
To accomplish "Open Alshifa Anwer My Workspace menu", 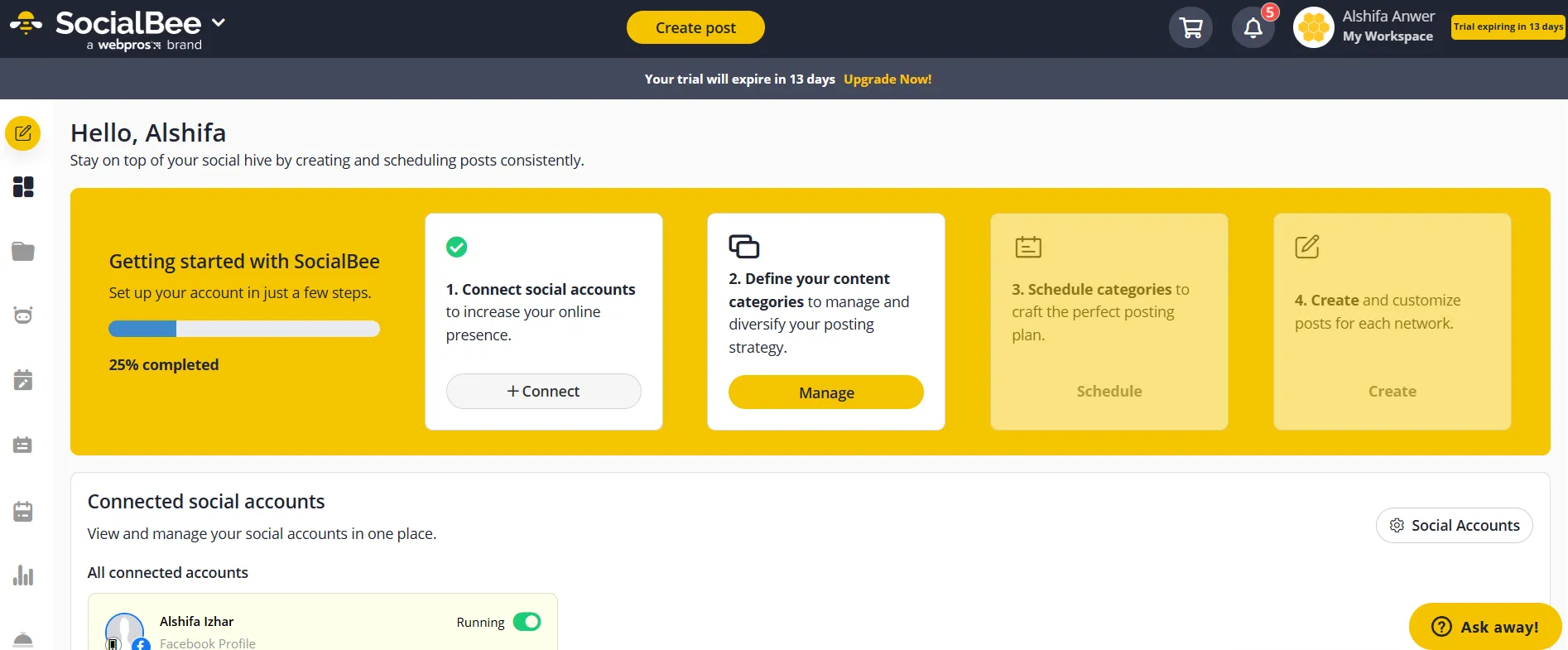I will point(1388,26).
